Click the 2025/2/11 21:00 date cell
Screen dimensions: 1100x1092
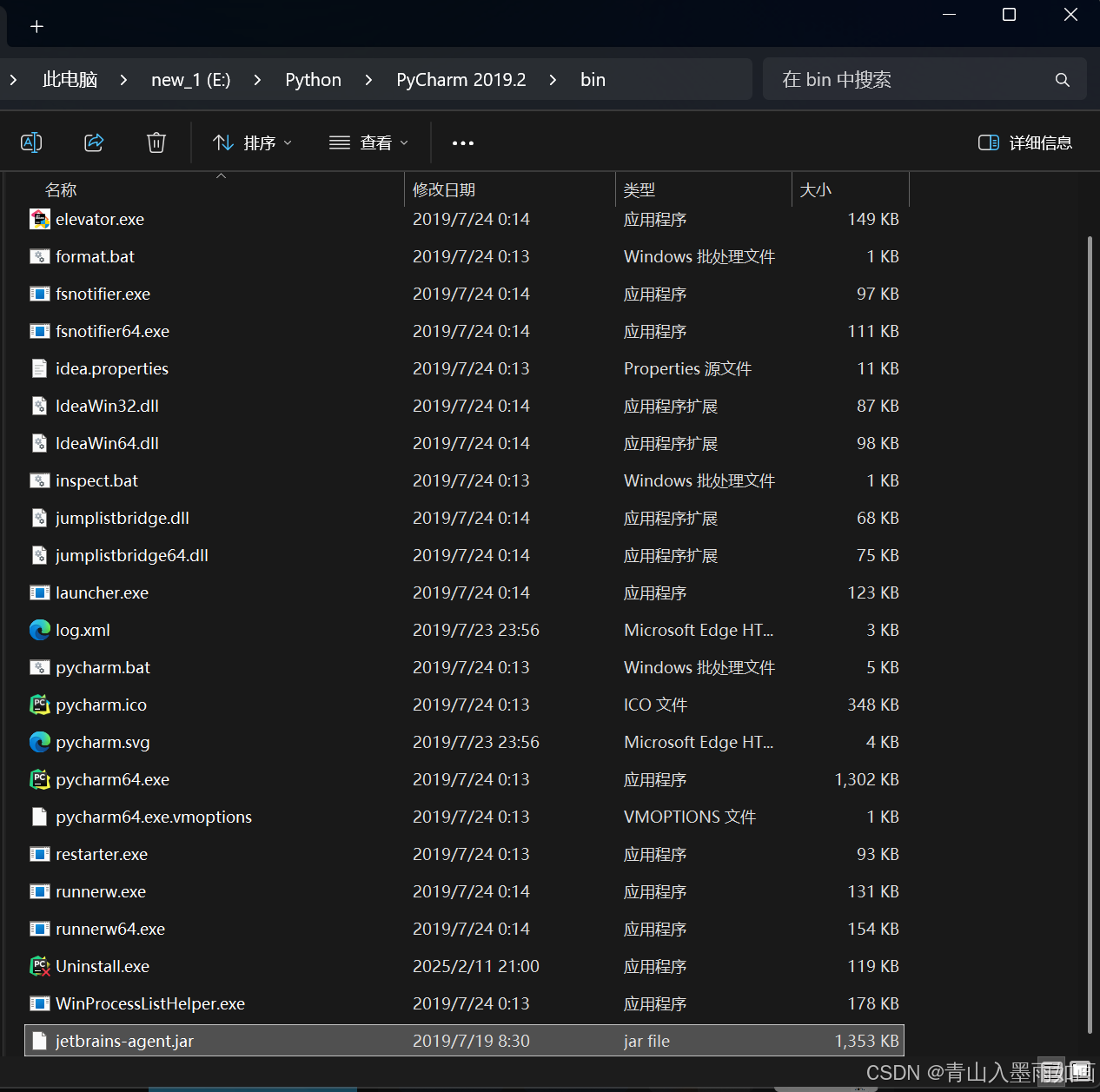[476, 966]
